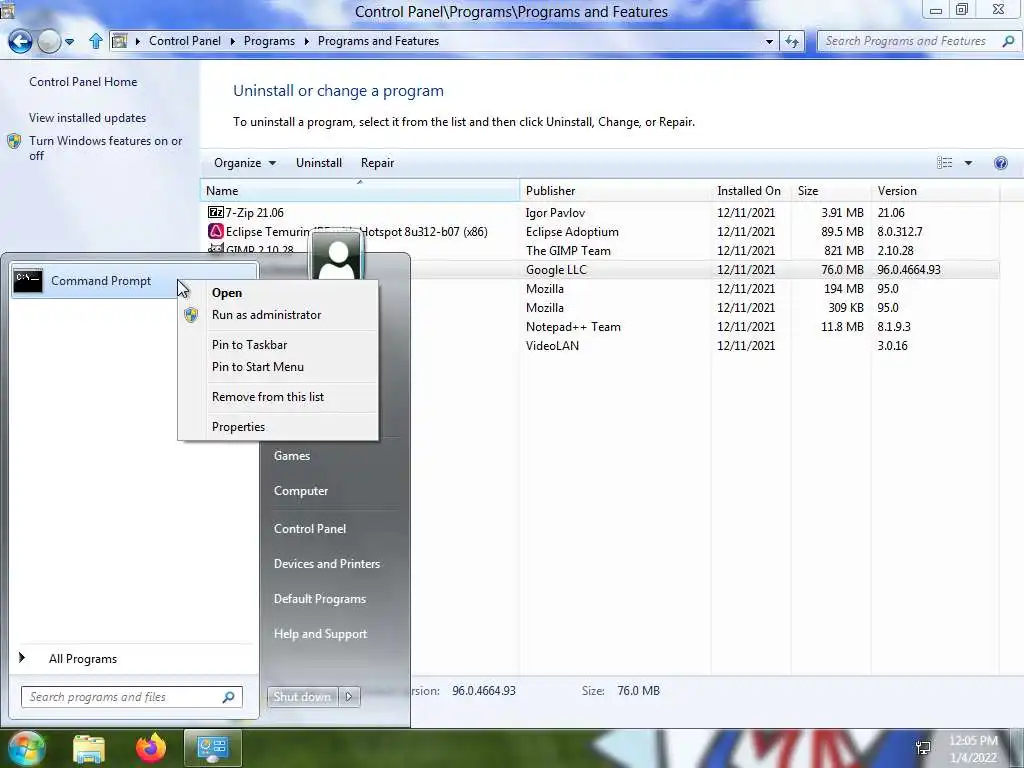Click the Search programs and files box

coord(131,697)
